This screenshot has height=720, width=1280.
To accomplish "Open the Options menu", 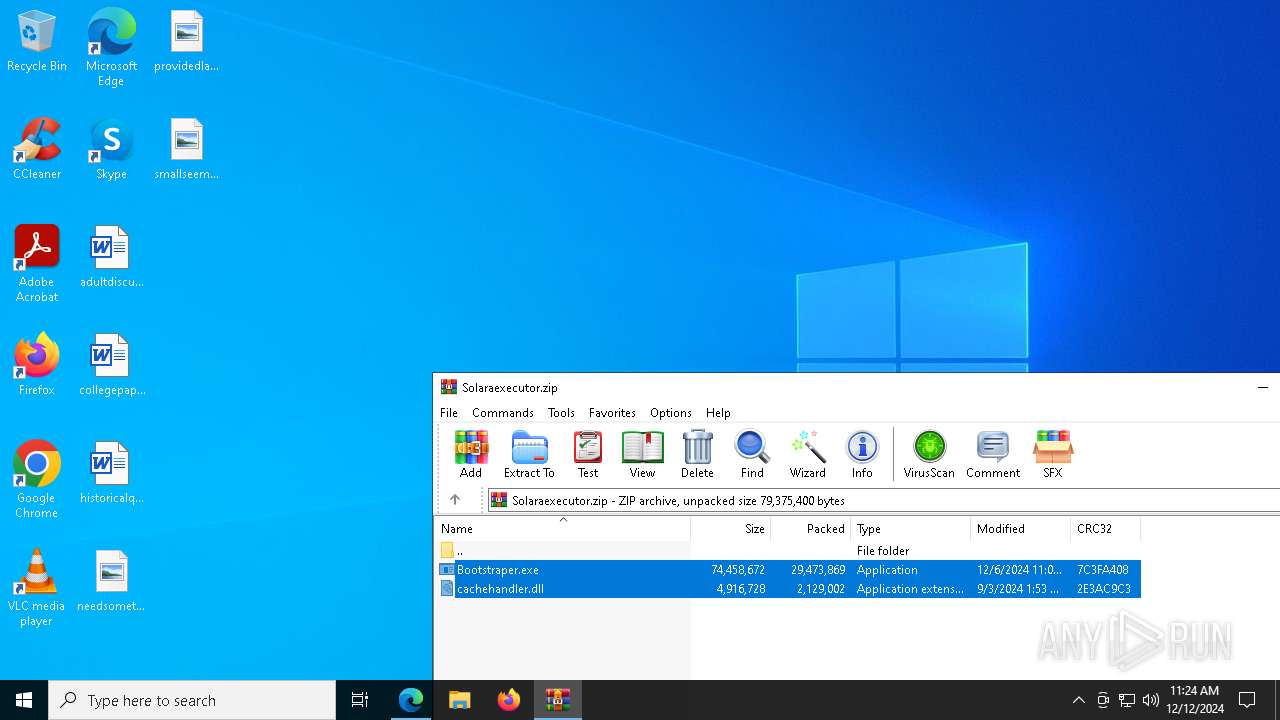I will (x=671, y=413).
